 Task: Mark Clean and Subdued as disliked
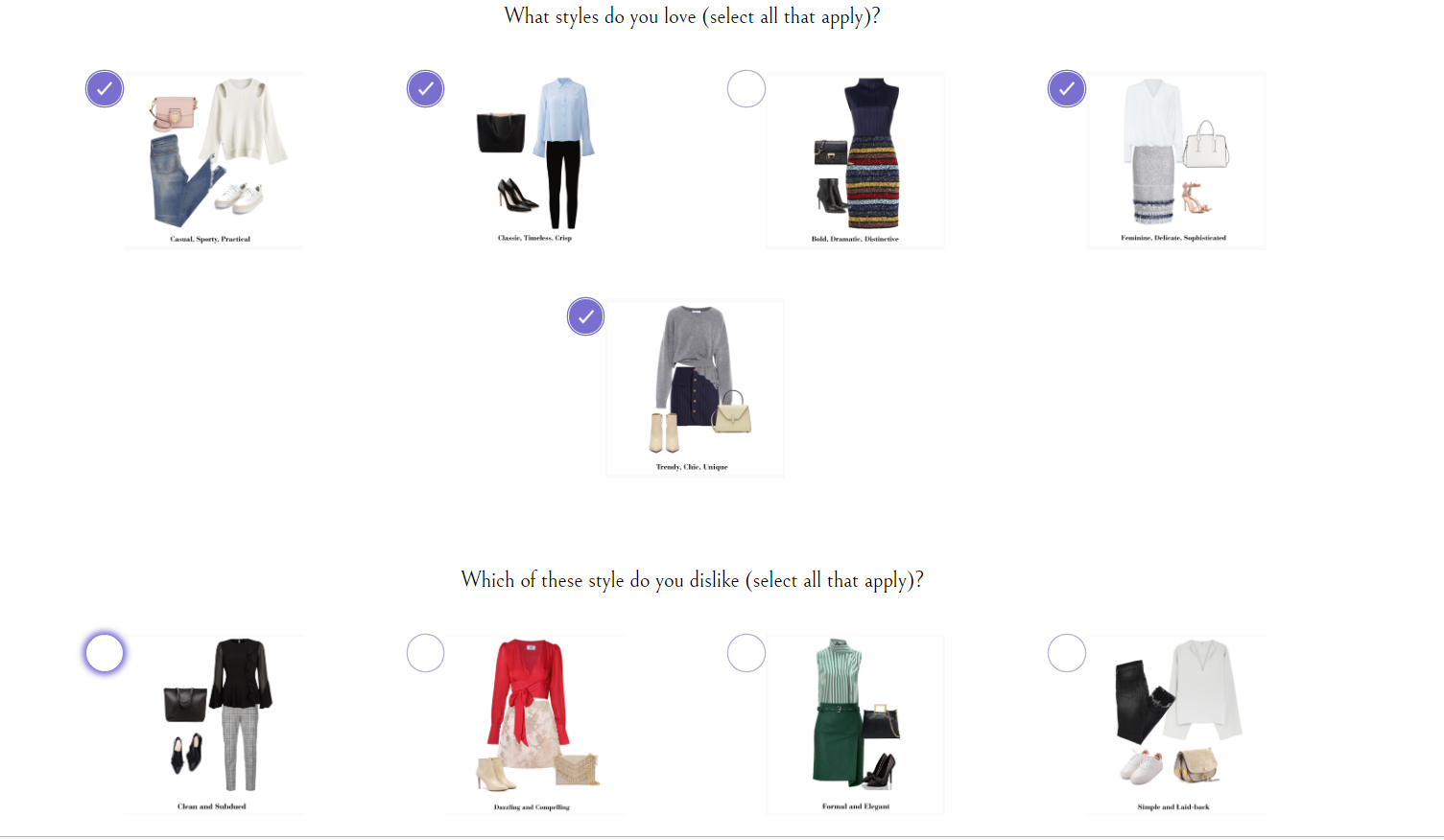point(105,653)
